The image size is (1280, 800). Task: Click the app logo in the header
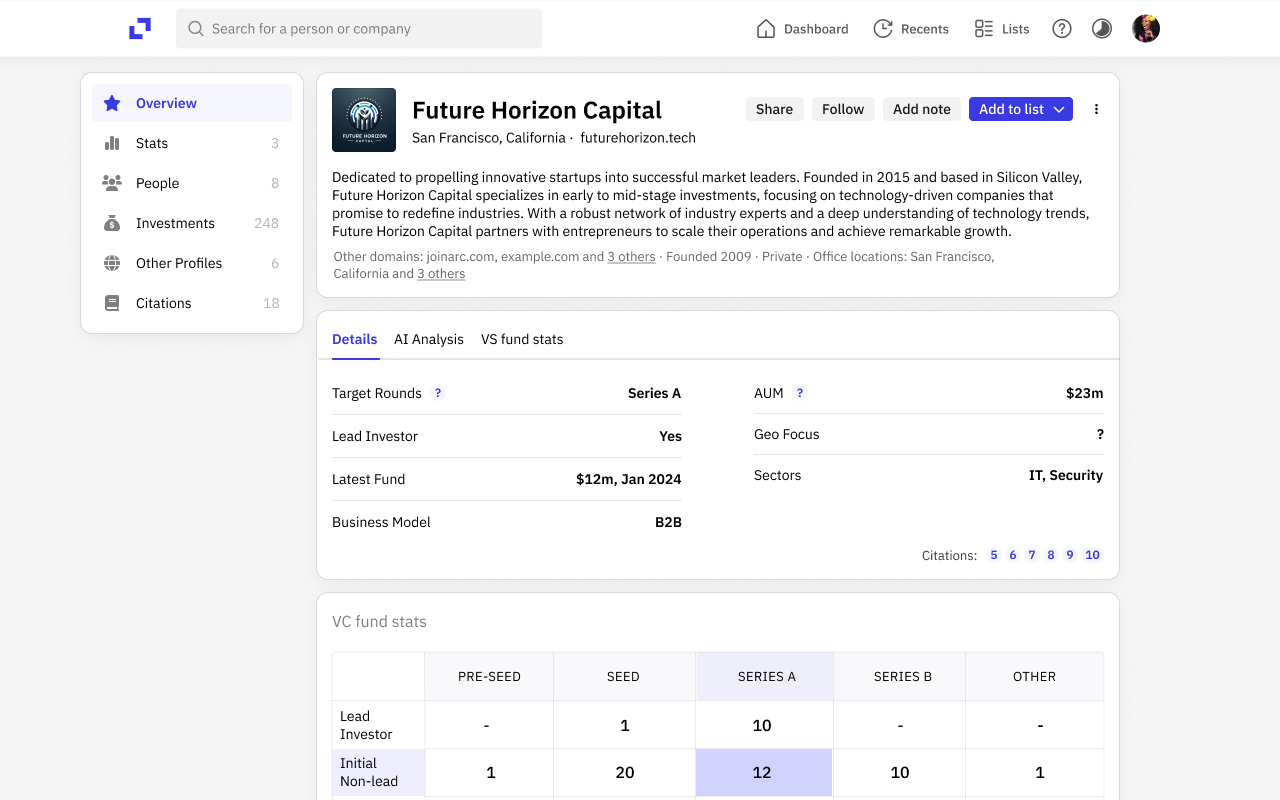(140, 29)
